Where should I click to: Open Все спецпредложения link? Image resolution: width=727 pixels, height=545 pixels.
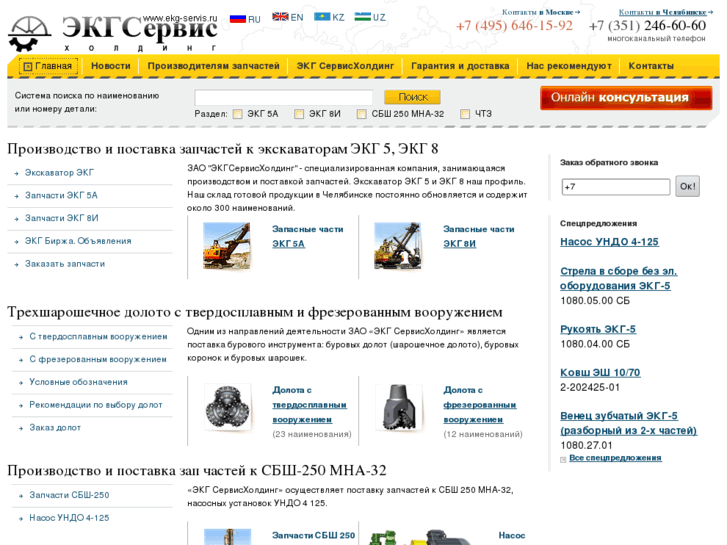pos(615,458)
